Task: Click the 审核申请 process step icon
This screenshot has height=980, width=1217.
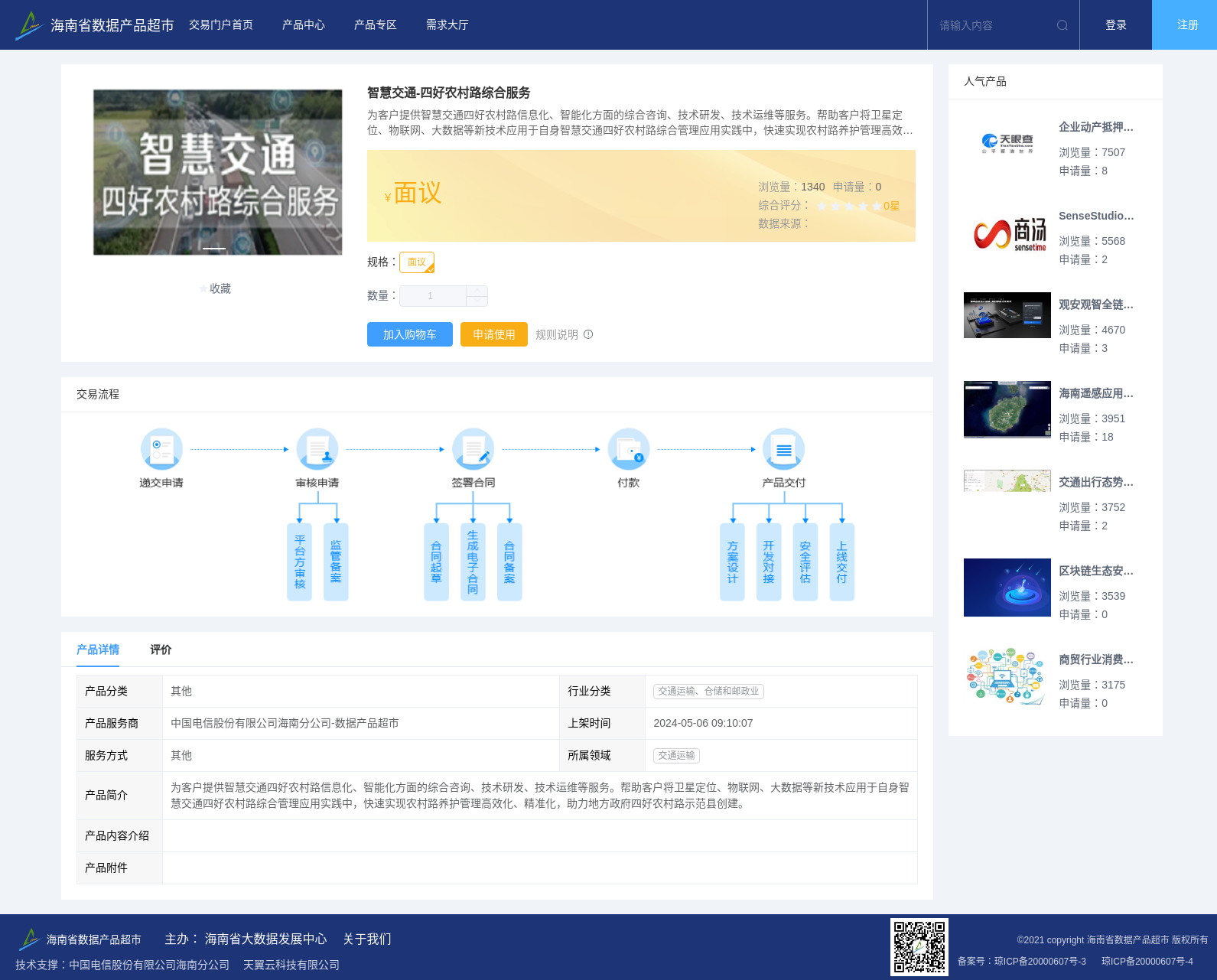Action: 317,449
